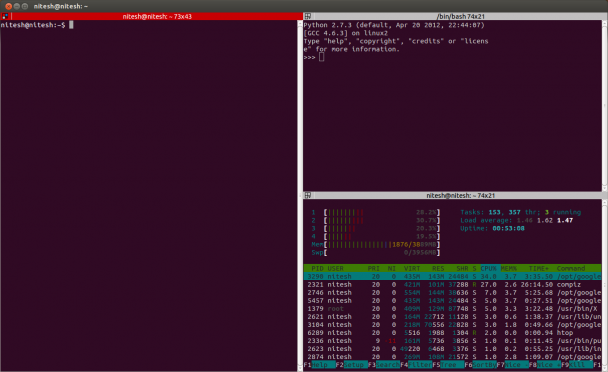Close the Terminator window
This screenshot has width=608, height=372.
(9, 6)
